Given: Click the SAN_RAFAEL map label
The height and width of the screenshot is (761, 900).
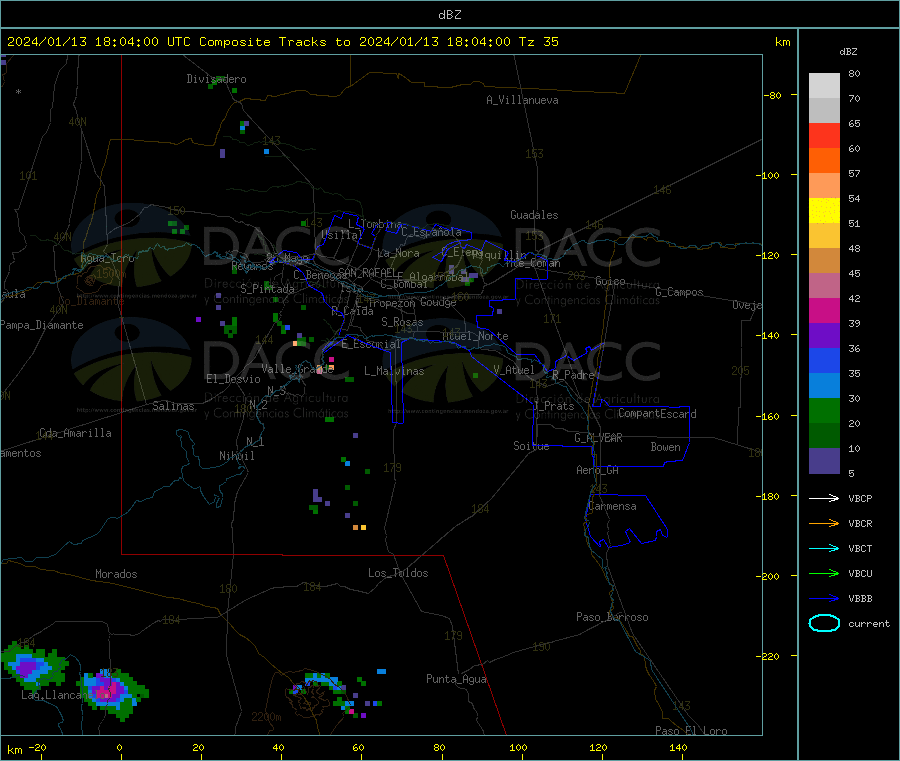Looking at the screenshot, I should pos(367,273).
